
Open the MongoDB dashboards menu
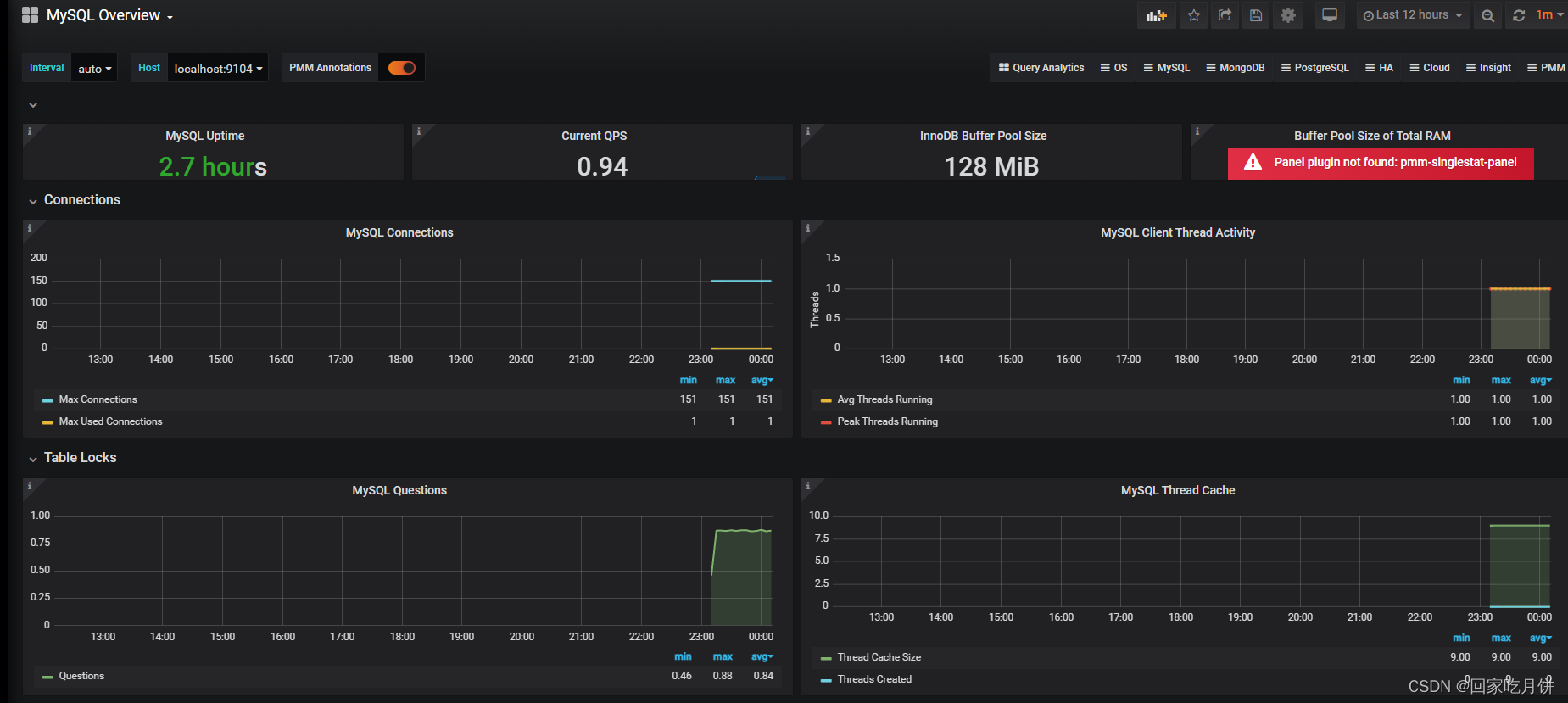point(1235,68)
